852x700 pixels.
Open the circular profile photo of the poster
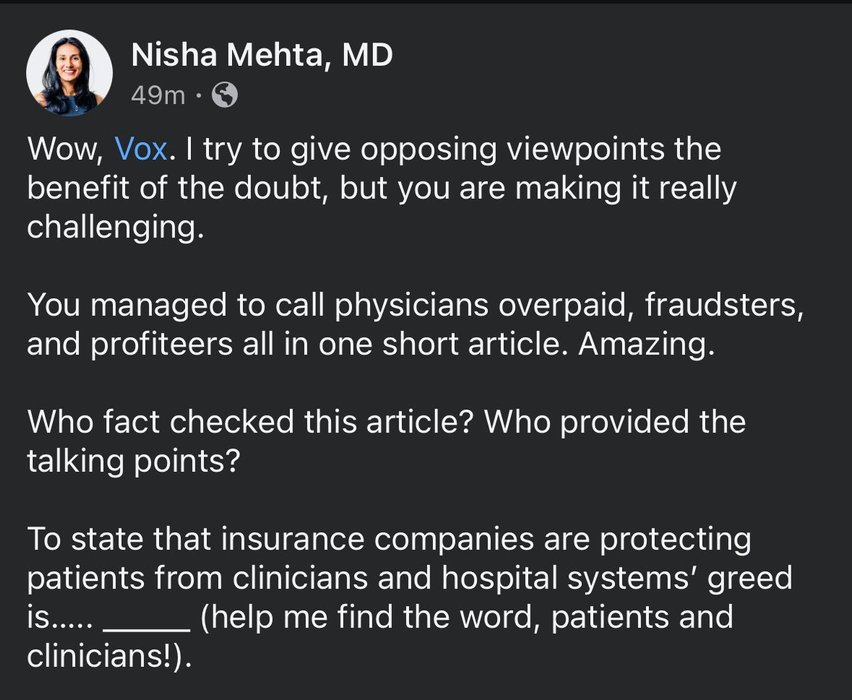click(x=70, y=73)
